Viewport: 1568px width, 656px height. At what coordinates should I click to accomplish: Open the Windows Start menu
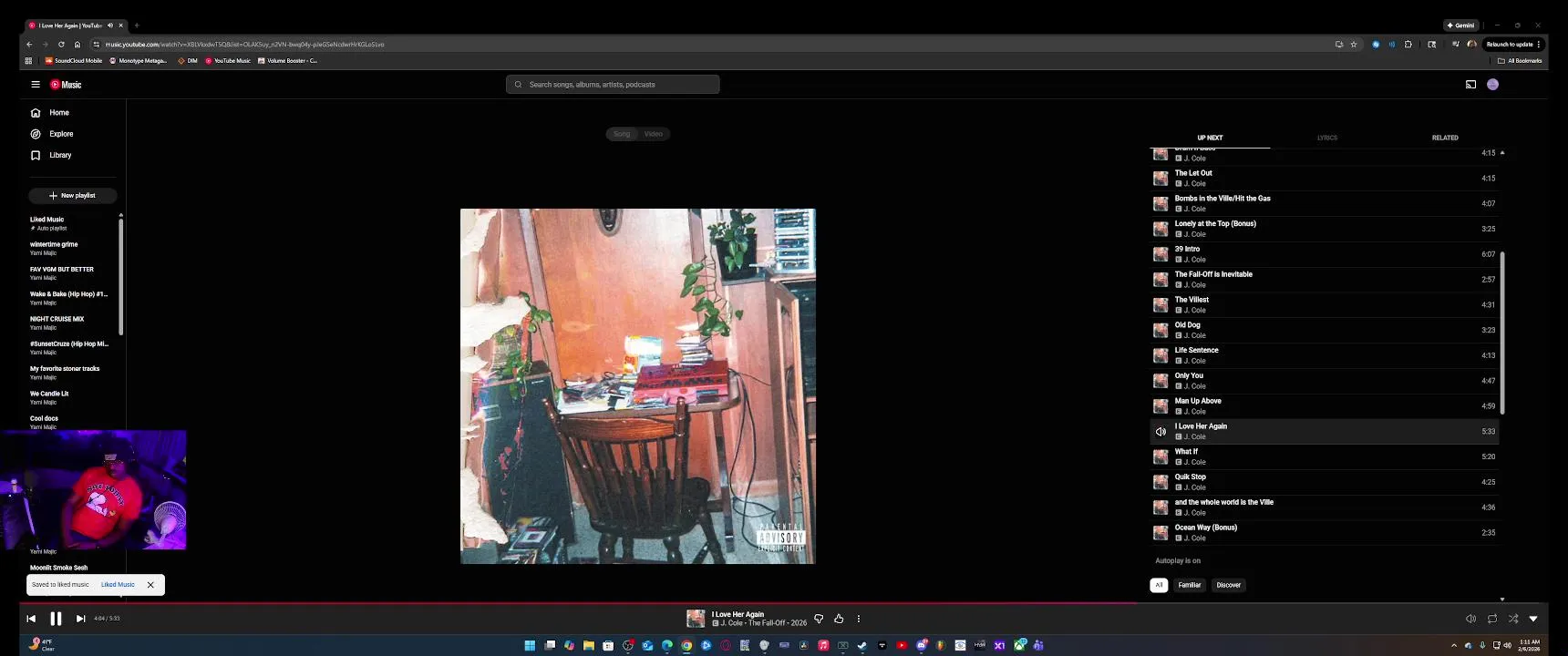[x=530, y=645]
